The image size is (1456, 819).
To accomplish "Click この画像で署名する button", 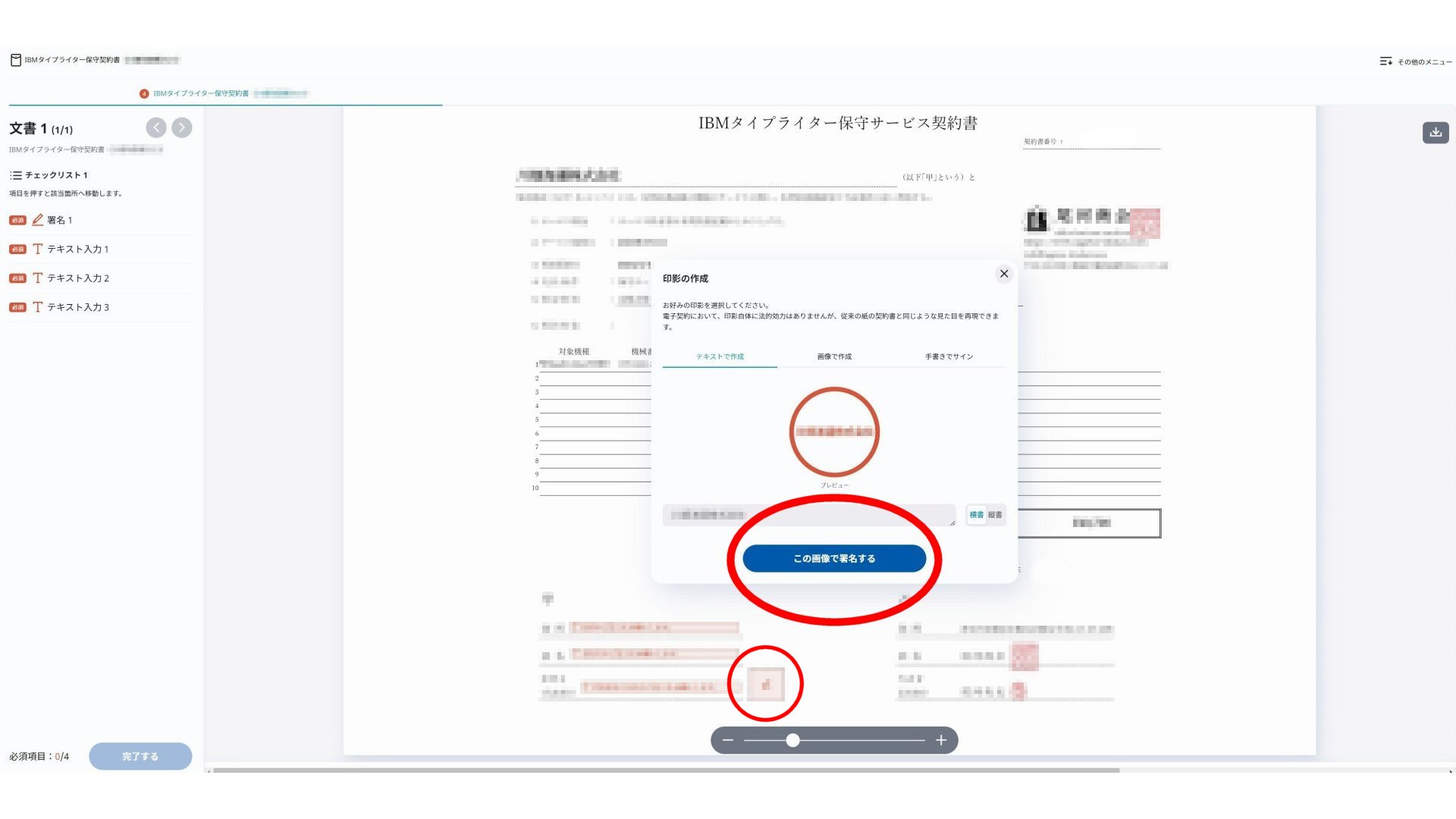I will tap(834, 558).
